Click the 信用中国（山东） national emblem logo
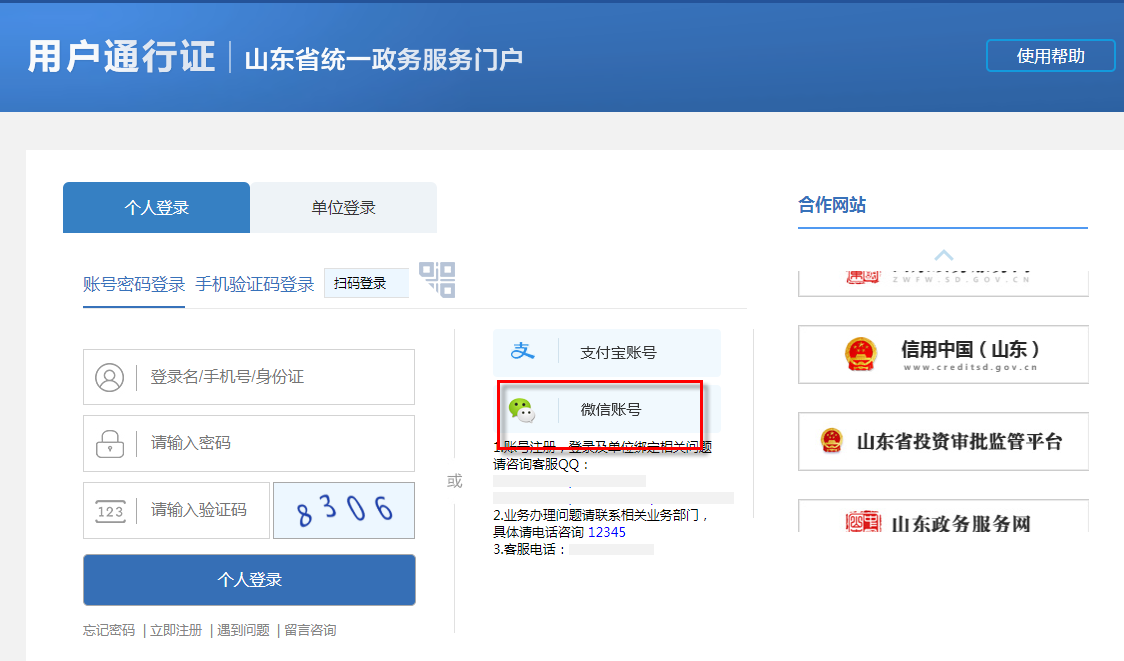Screen dimensions: 1124x661 tap(859, 354)
